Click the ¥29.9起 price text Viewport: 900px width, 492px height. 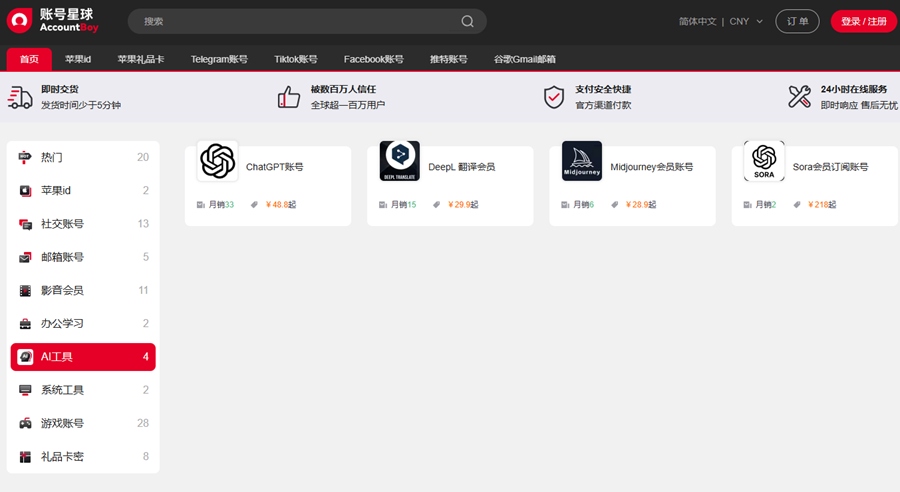(463, 204)
